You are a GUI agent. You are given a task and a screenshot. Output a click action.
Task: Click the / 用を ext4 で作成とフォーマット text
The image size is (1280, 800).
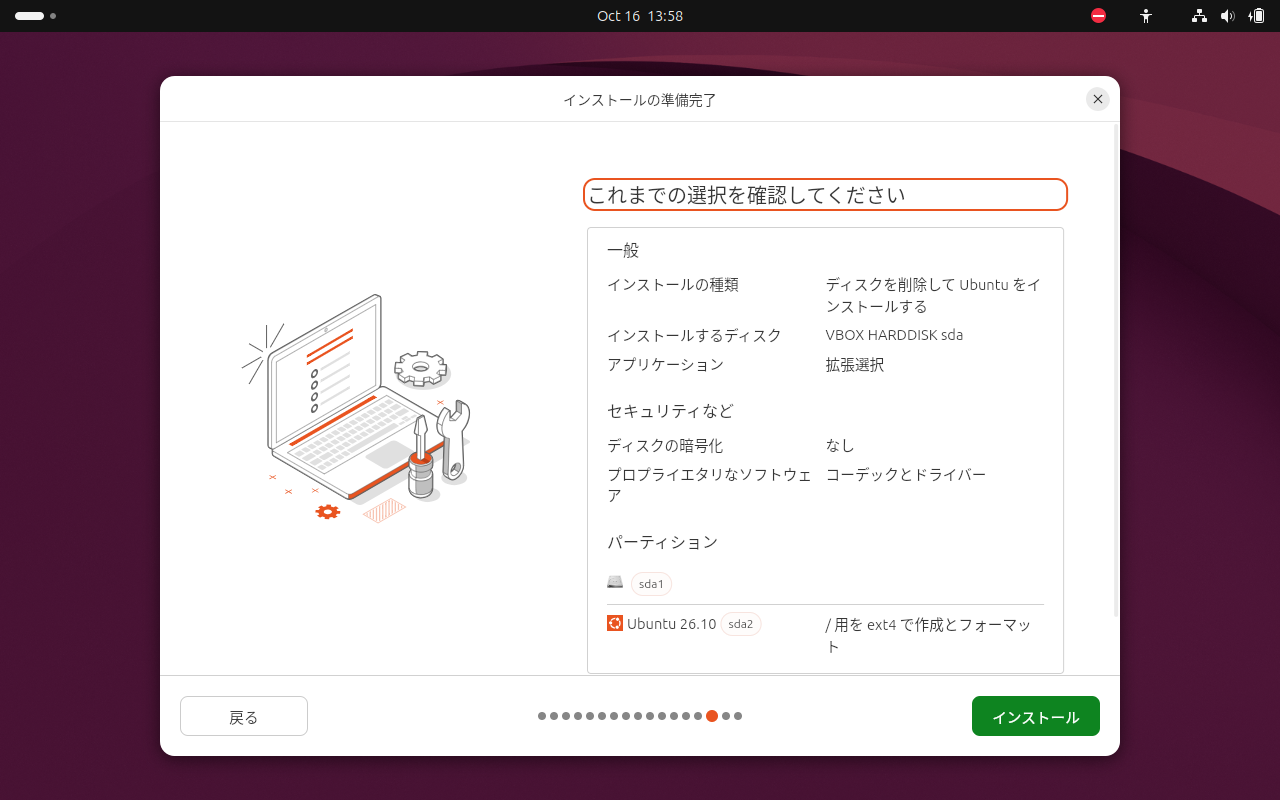click(x=929, y=635)
